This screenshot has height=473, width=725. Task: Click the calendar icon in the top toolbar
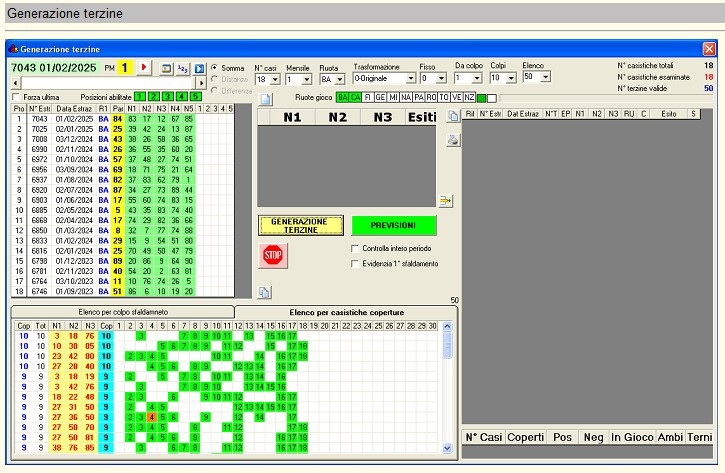166,68
